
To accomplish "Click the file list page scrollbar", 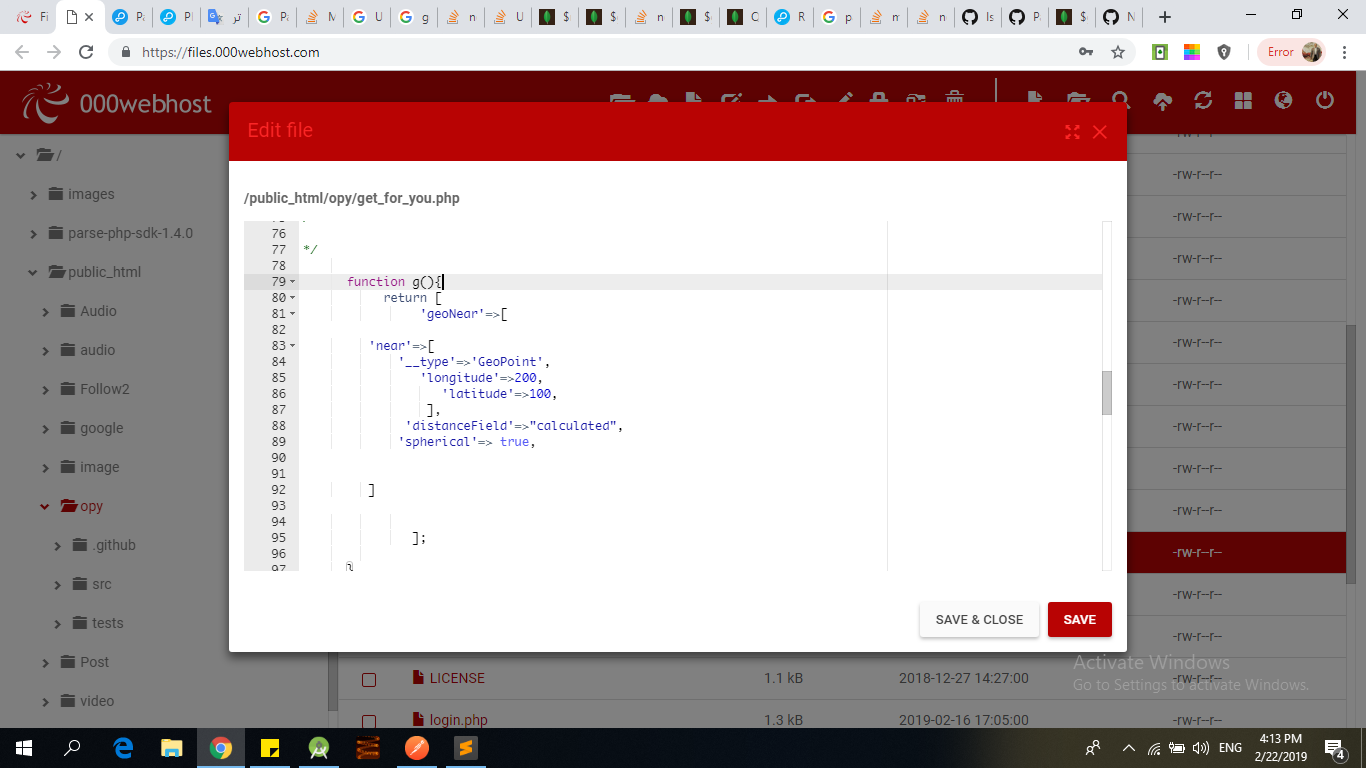I will (1351, 453).
